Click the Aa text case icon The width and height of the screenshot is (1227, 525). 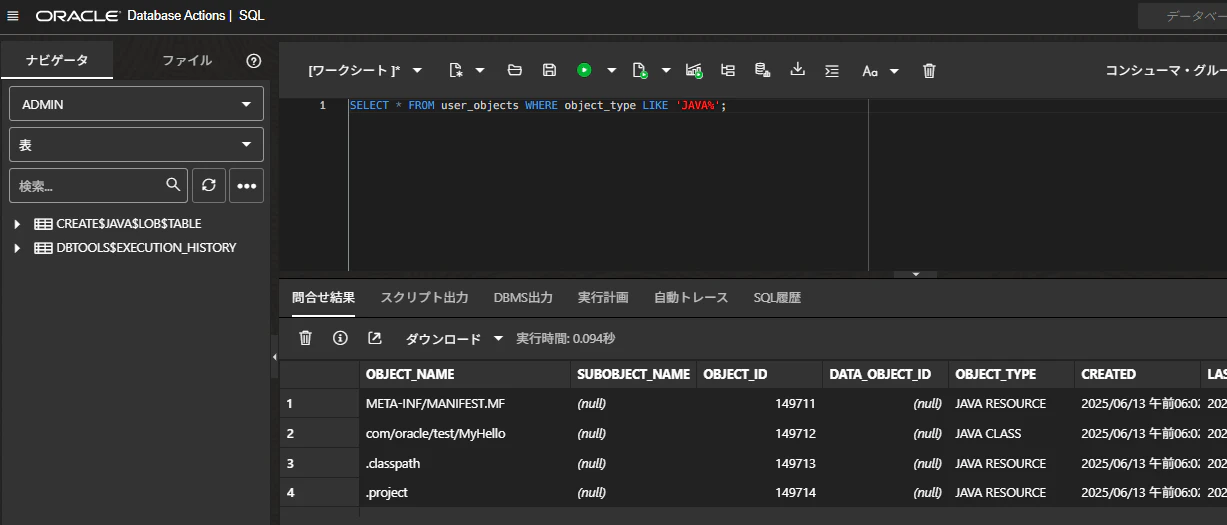(x=870, y=71)
